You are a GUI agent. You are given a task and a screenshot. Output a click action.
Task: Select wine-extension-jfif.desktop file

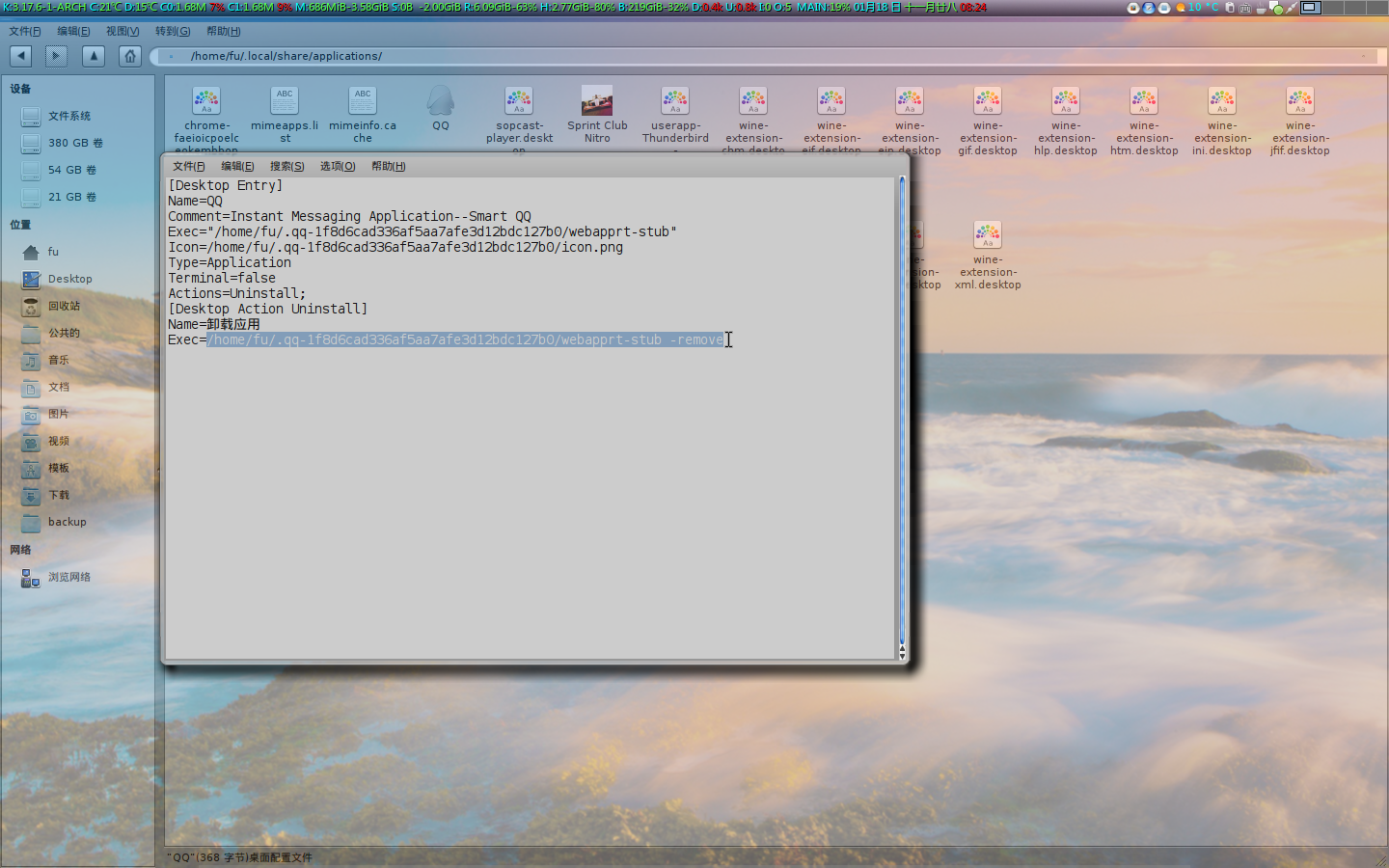pyautogui.click(x=1300, y=121)
